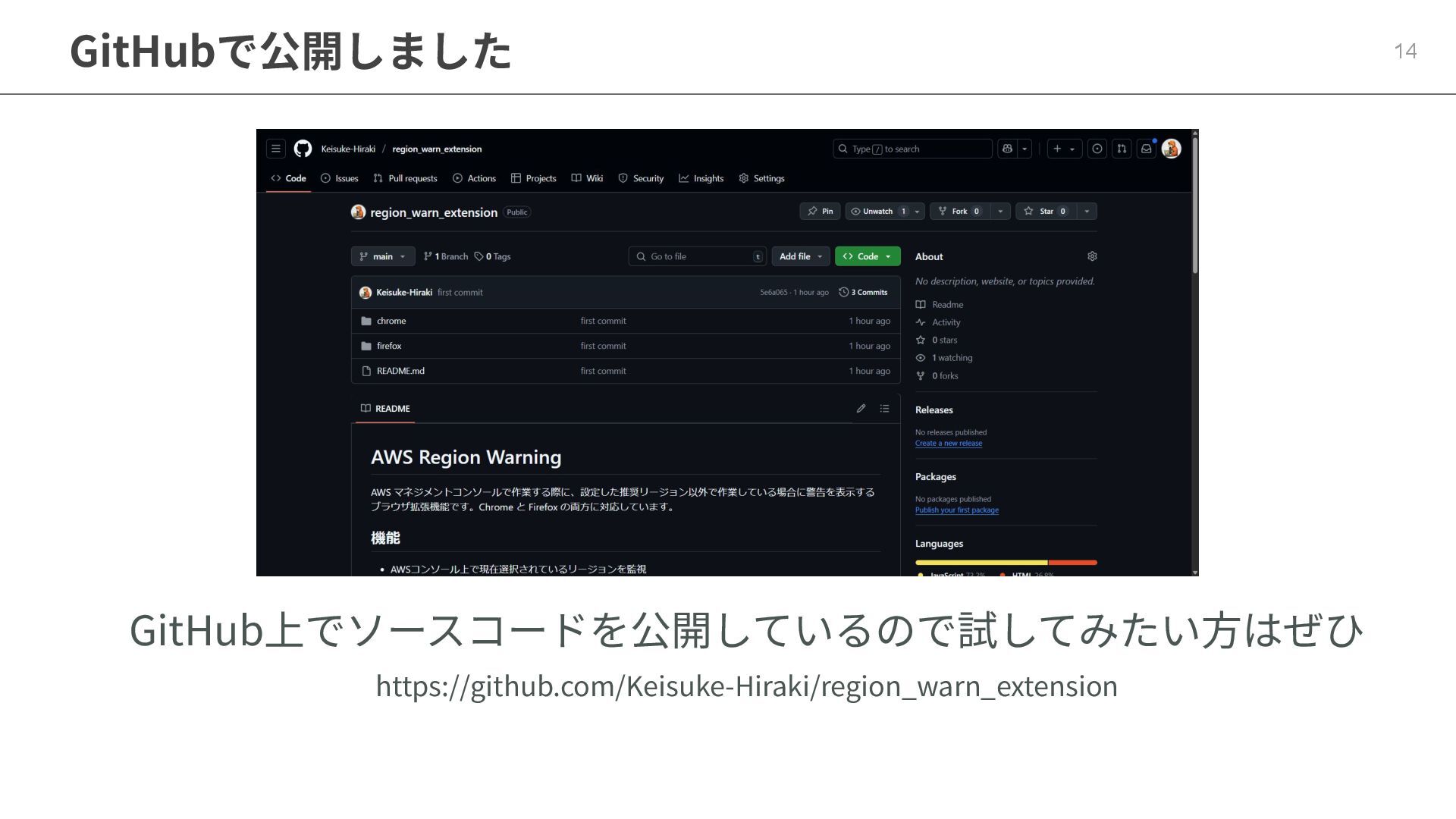The width and height of the screenshot is (1456, 819).
Task: Open the README.md file
Action: (x=400, y=371)
